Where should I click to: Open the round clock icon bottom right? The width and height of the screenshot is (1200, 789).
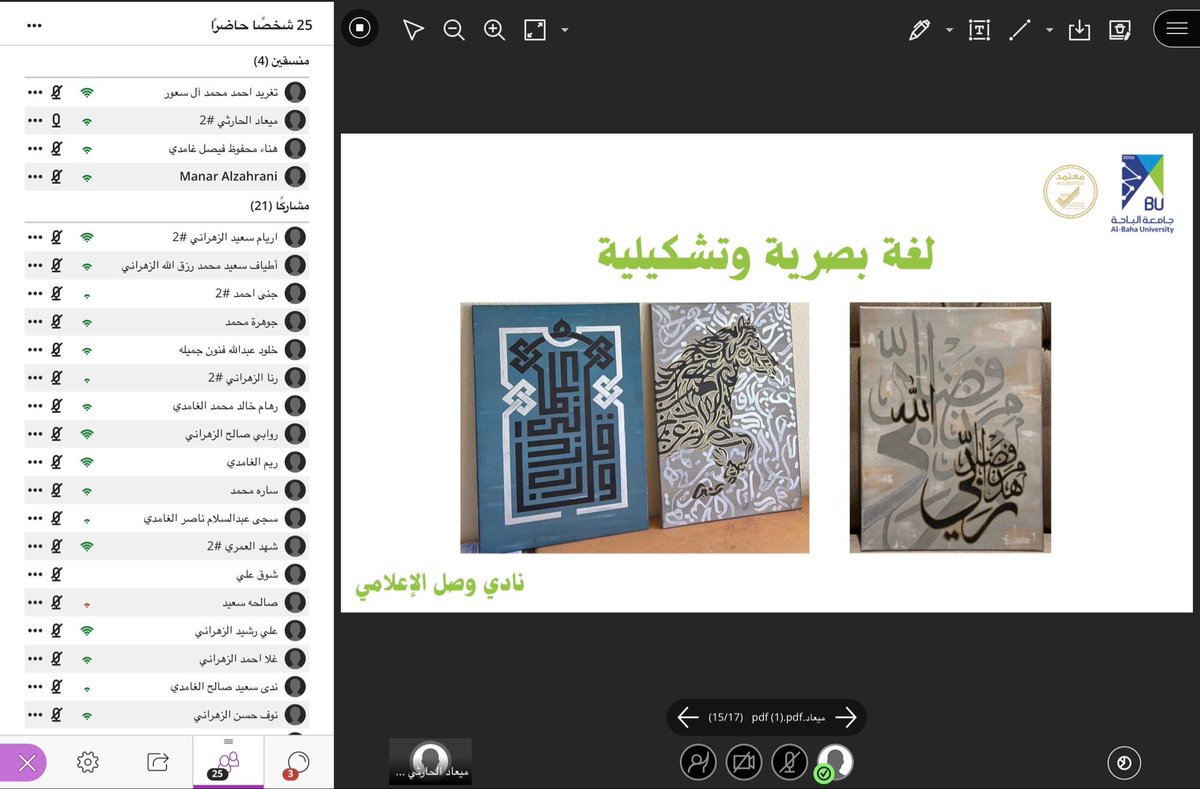pyautogui.click(x=1124, y=763)
